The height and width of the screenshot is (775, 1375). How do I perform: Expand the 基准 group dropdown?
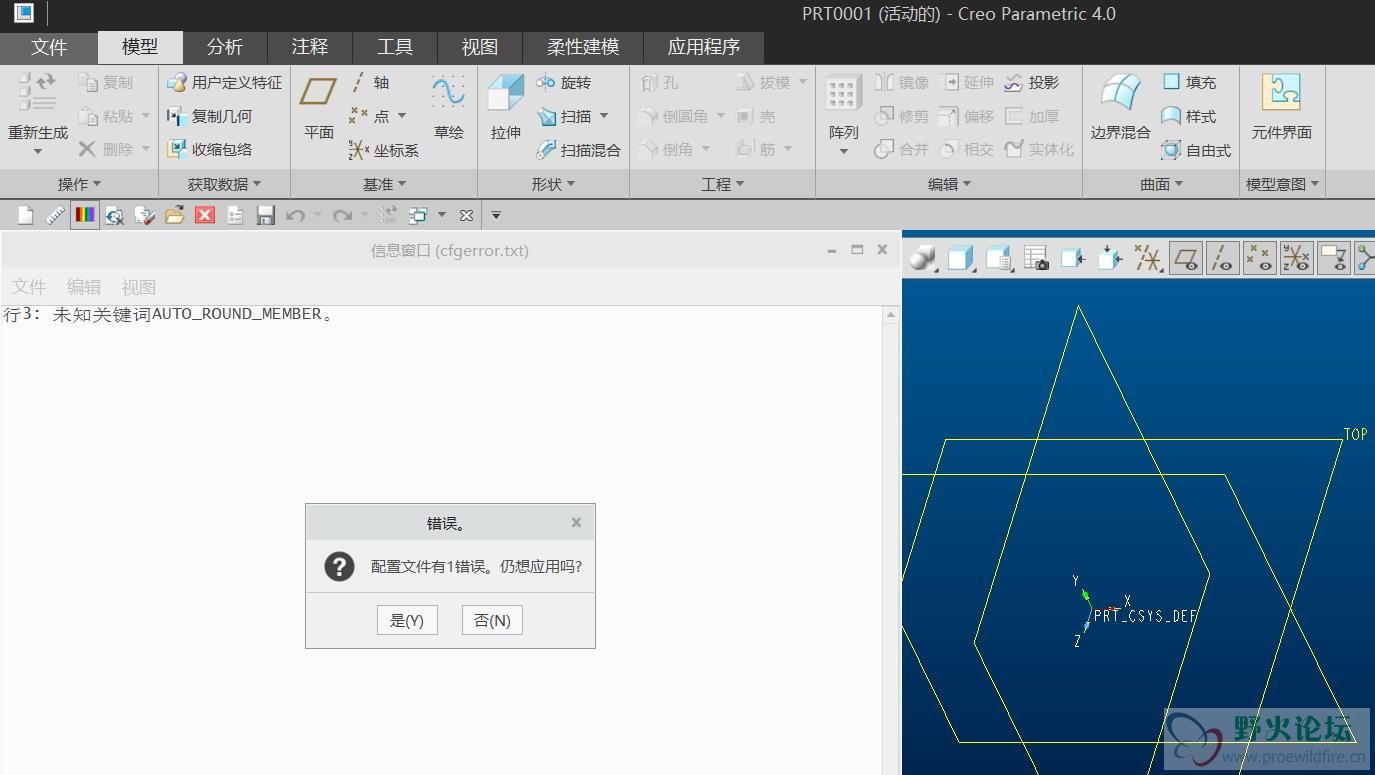click(384, 184)
